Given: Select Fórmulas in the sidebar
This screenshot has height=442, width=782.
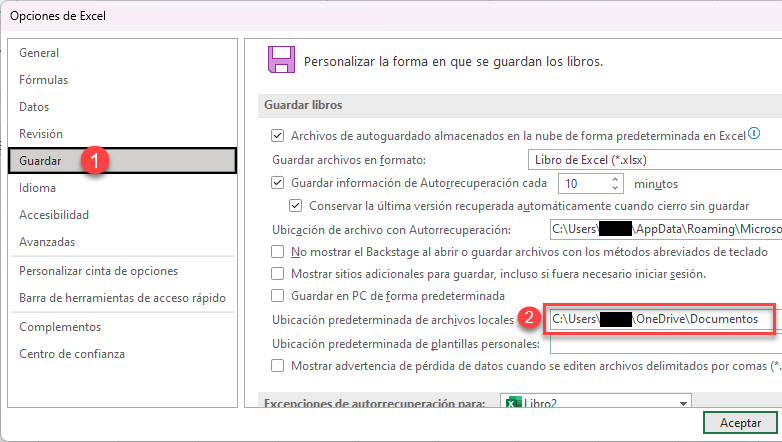Looking at the screenshot, I should pos(43,80).
